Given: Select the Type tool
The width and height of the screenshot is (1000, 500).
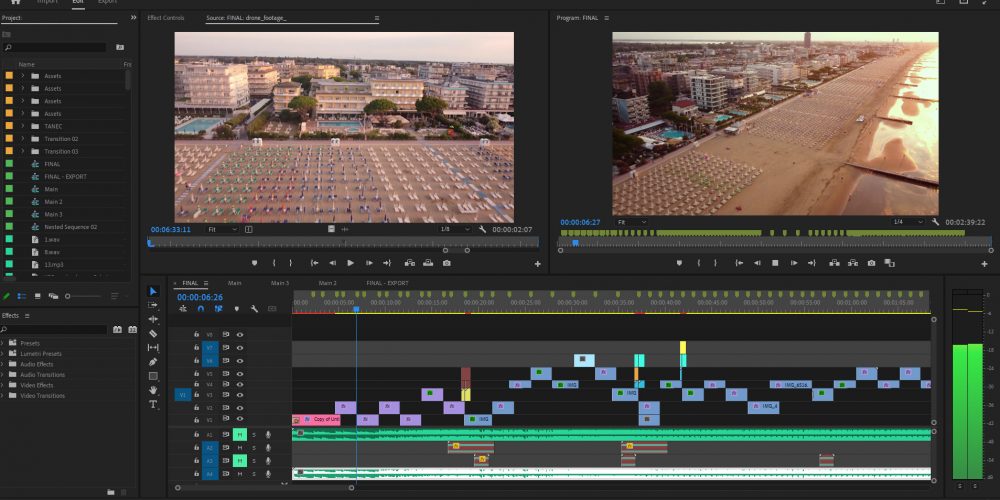Looking at the screenshot, I should 153,404.
